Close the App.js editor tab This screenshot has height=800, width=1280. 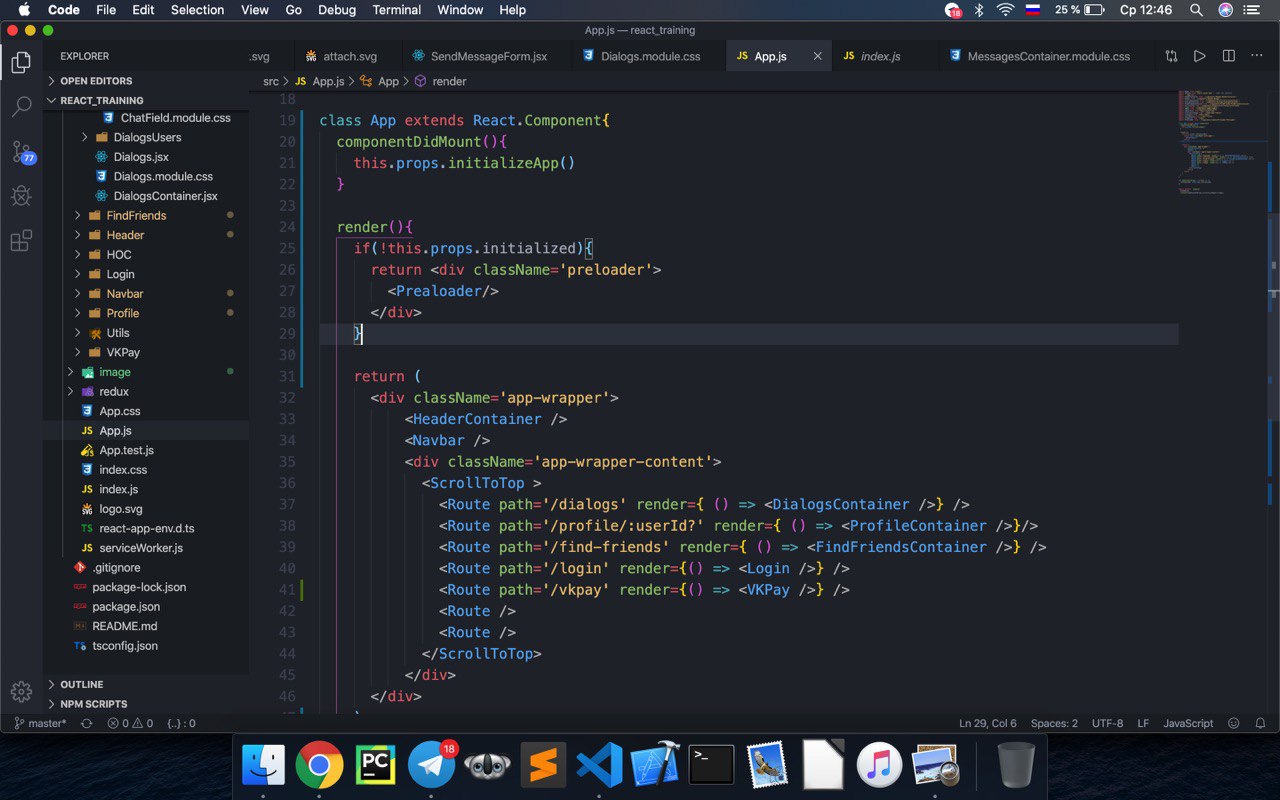[x=817, y=56]
